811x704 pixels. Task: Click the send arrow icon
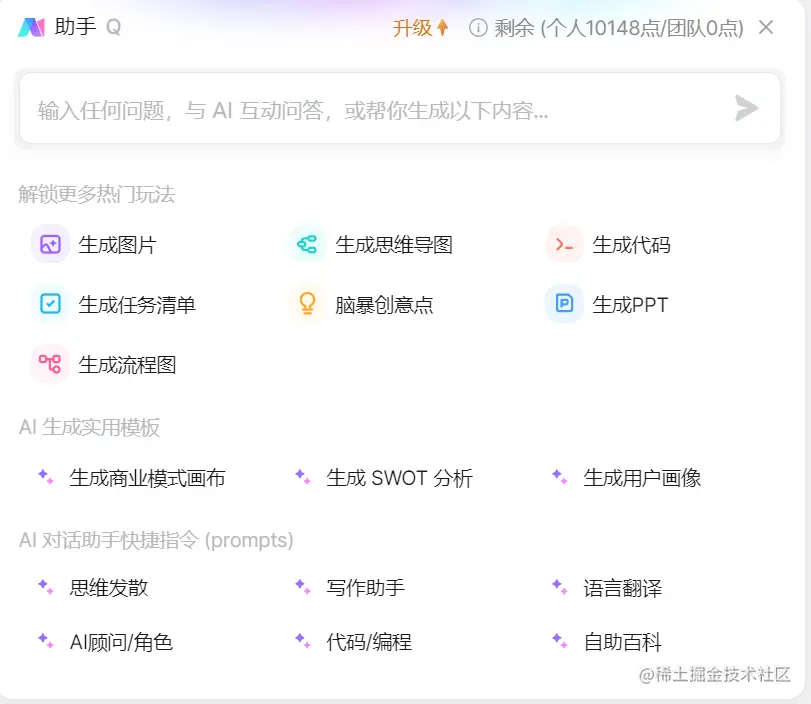(746, 108)
